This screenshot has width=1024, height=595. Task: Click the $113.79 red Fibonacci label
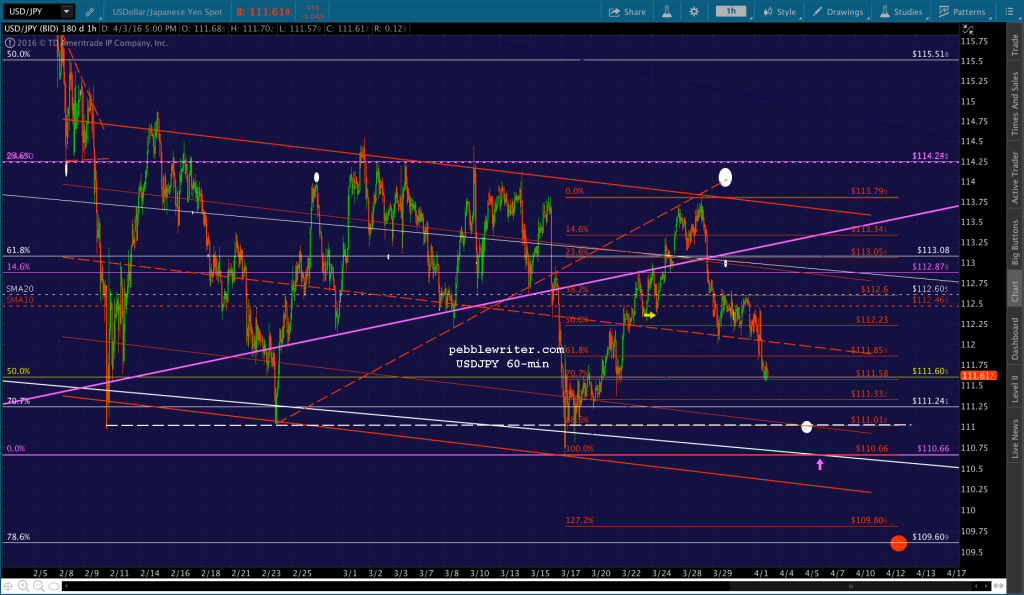click(869, 191)
